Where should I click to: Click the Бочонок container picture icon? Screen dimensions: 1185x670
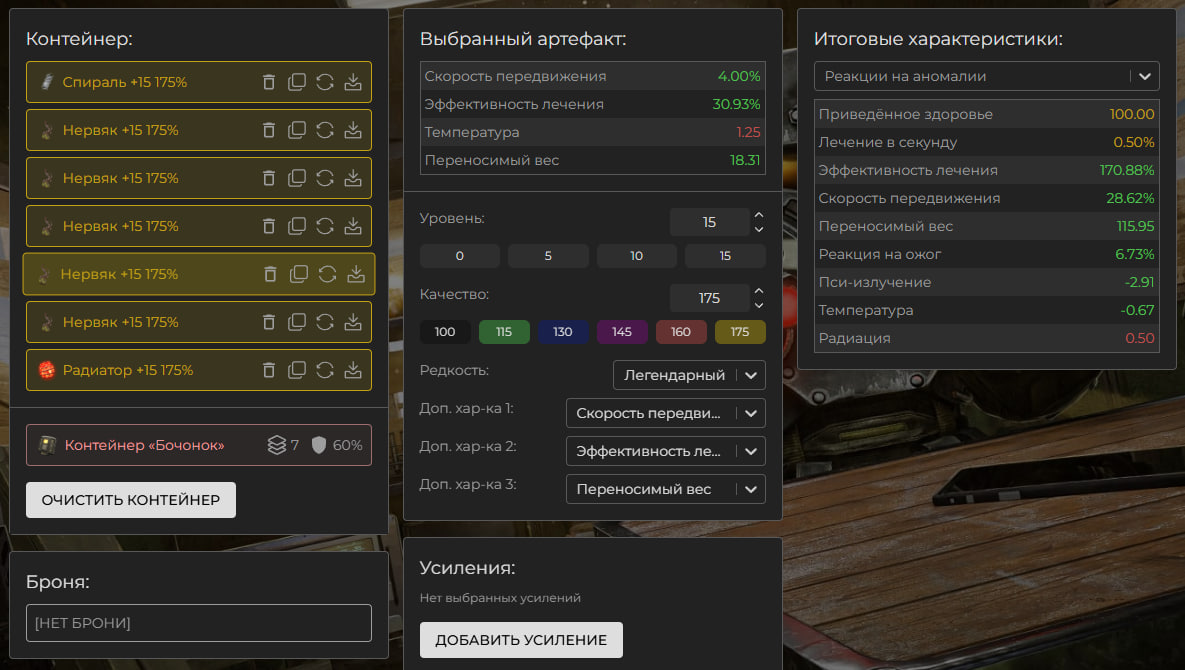tap(48, 445)
